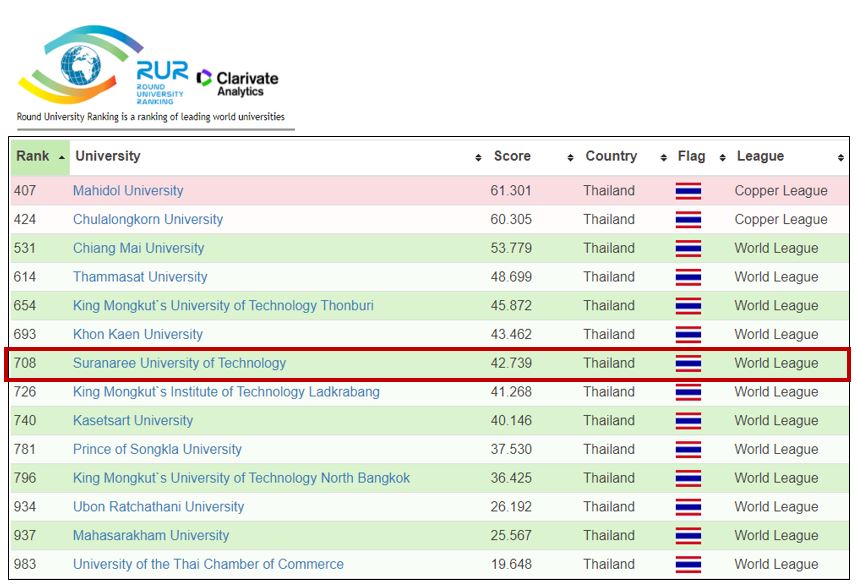
Task: Select score 60.305
Action: (x=511, y=220)
